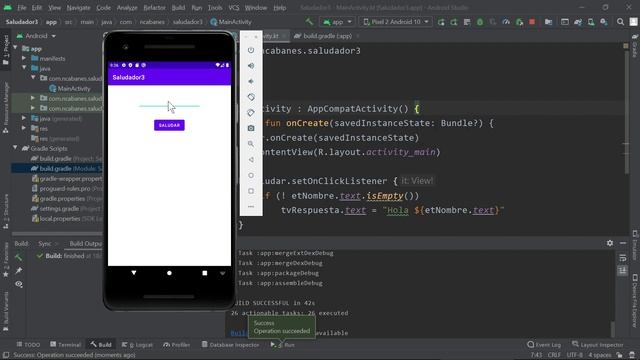Click the emulator volume up icon
Viewport: 640px width, 360px height.
click(x=251, y=66)
